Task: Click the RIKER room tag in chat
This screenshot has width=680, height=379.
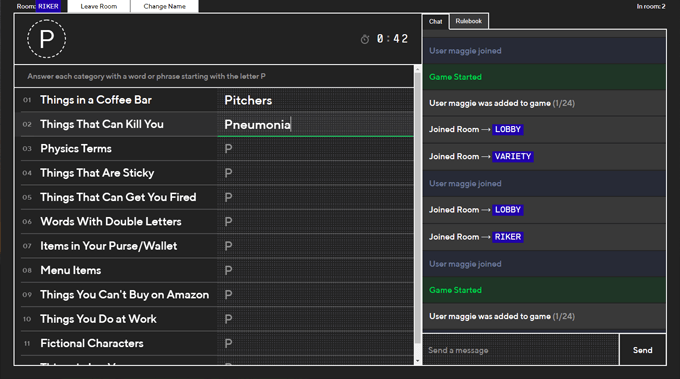Action: pos(508,237)
